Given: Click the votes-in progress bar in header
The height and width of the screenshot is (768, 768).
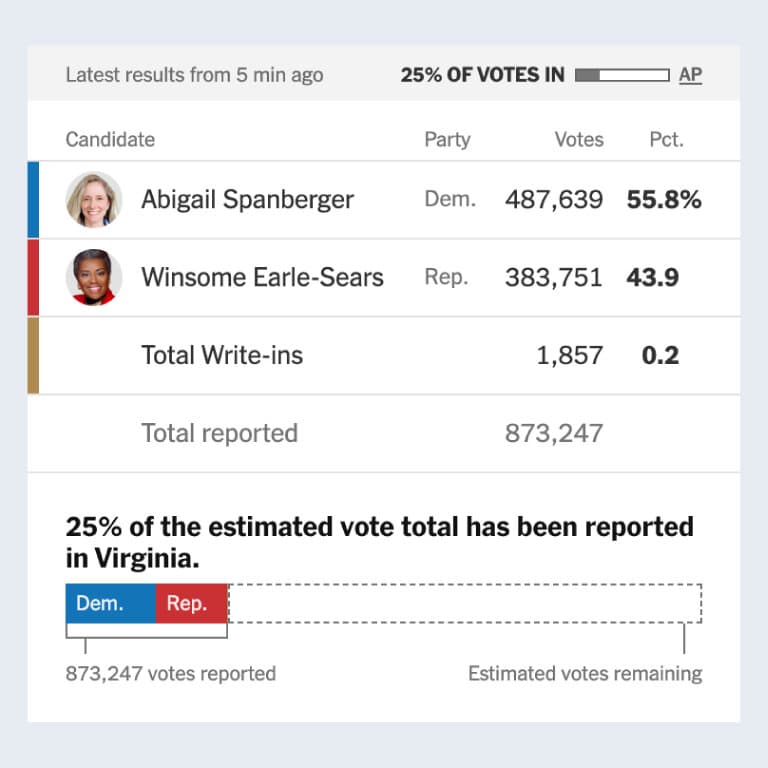Looking at the screenshot, I should point(622,75).
